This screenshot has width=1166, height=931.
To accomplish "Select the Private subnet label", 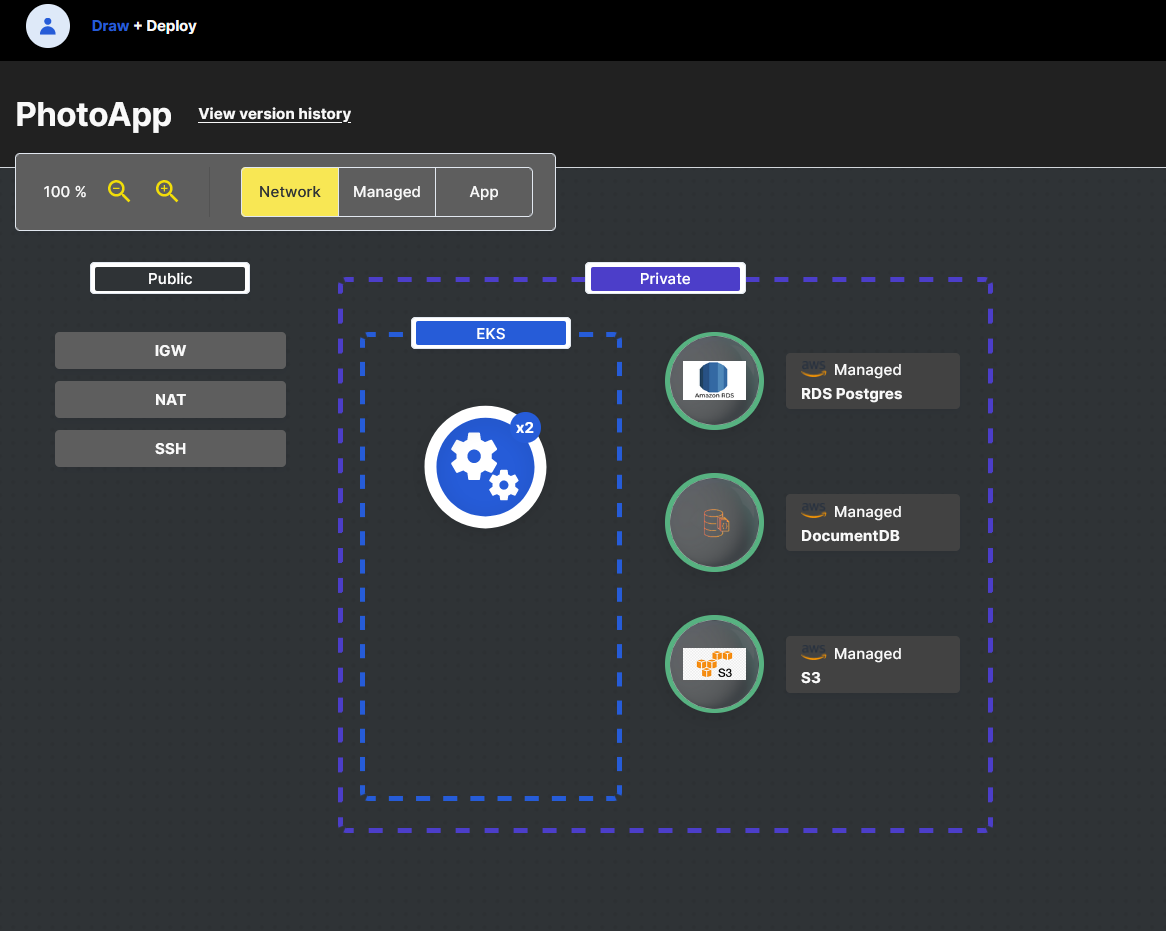I will (666, 278).
